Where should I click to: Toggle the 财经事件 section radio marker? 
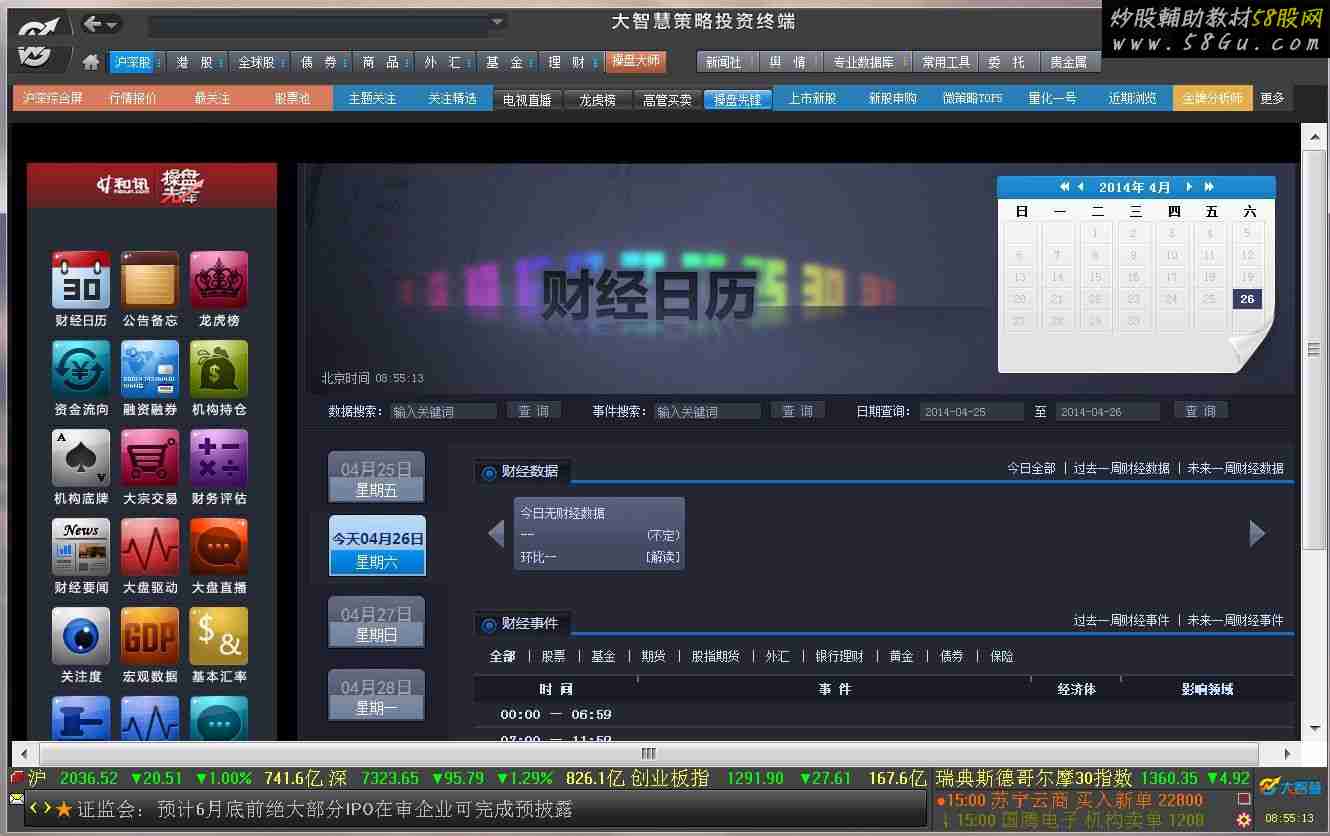(x=489, y=625)
